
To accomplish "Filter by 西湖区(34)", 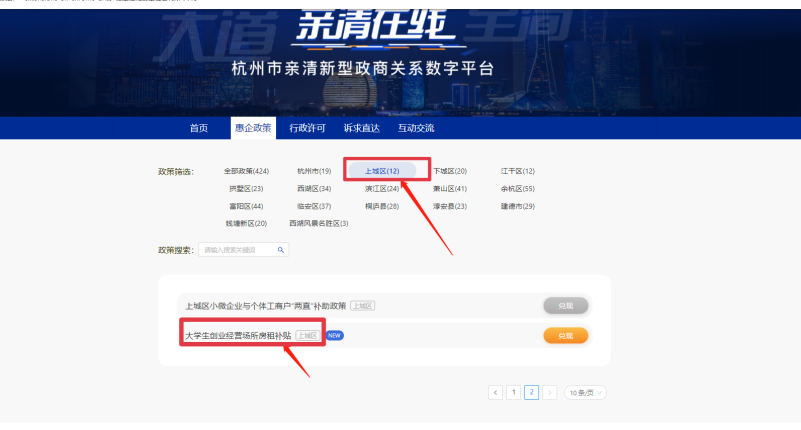I will 314,188.
